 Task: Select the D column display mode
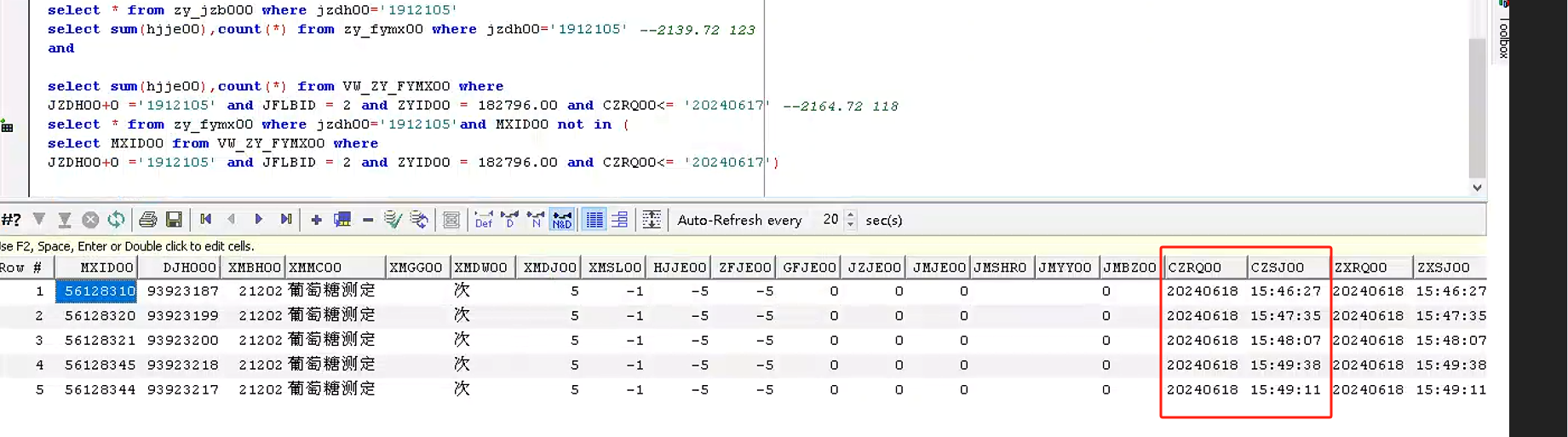click(x=510, y=220)
